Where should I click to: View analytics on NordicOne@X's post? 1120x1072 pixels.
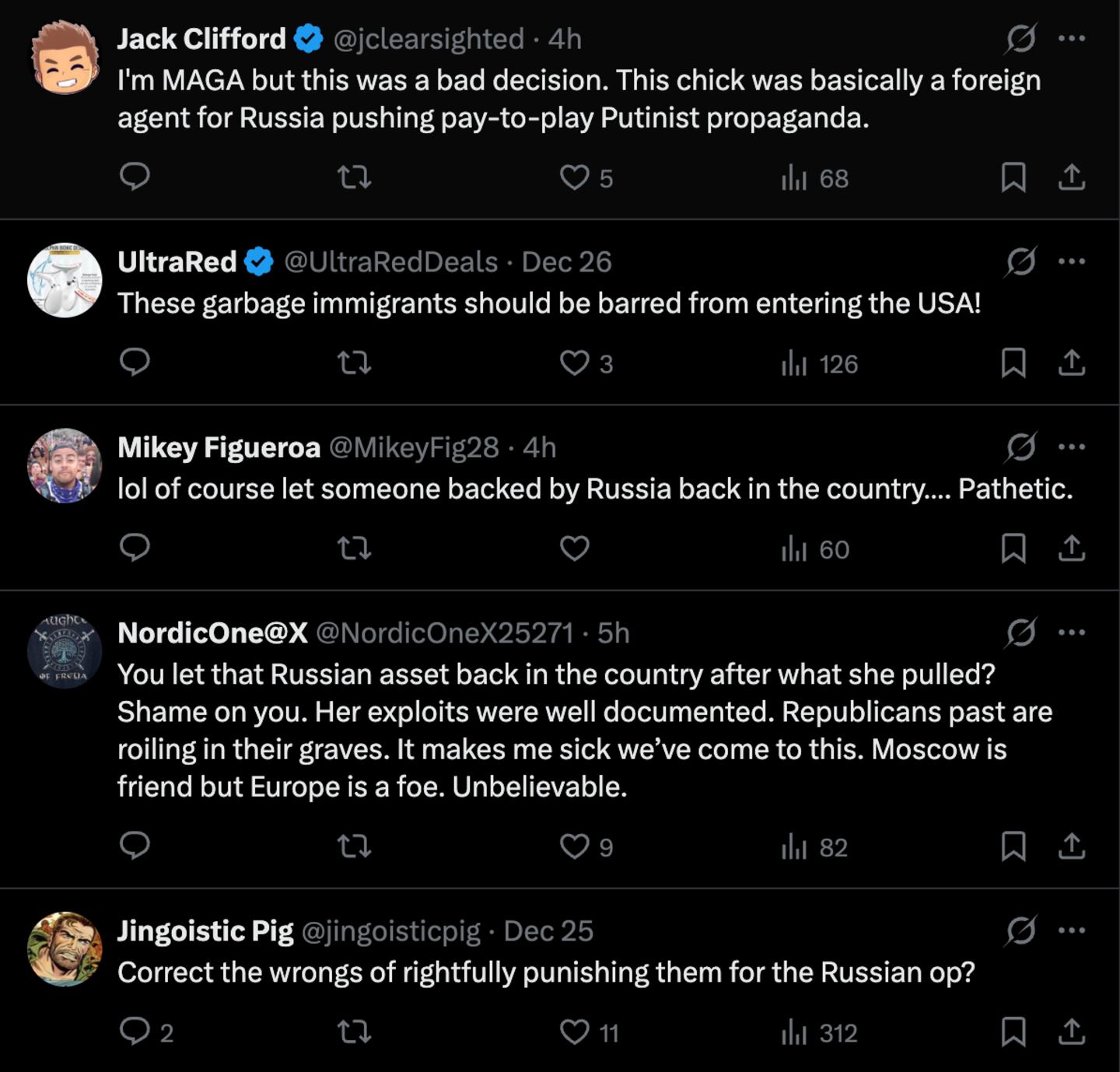pos(814,846)
